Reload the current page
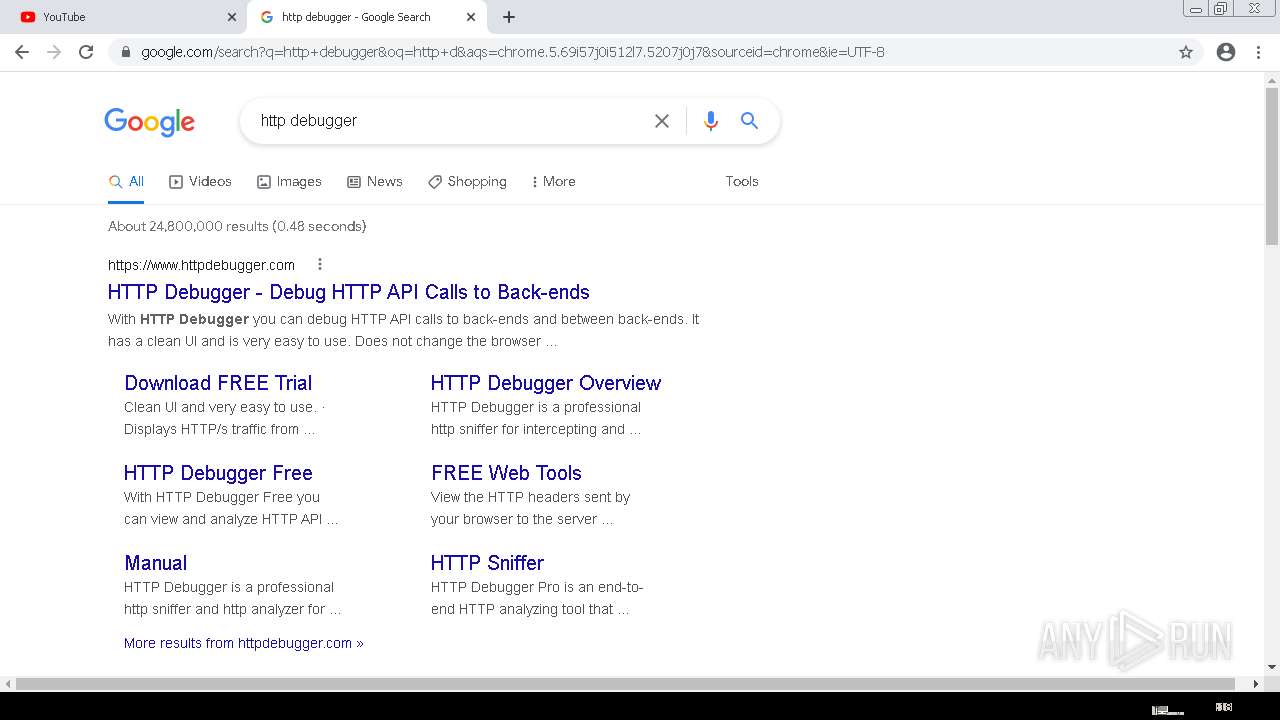The height and width of the screenshot is (720, 1280). [86, 52]
